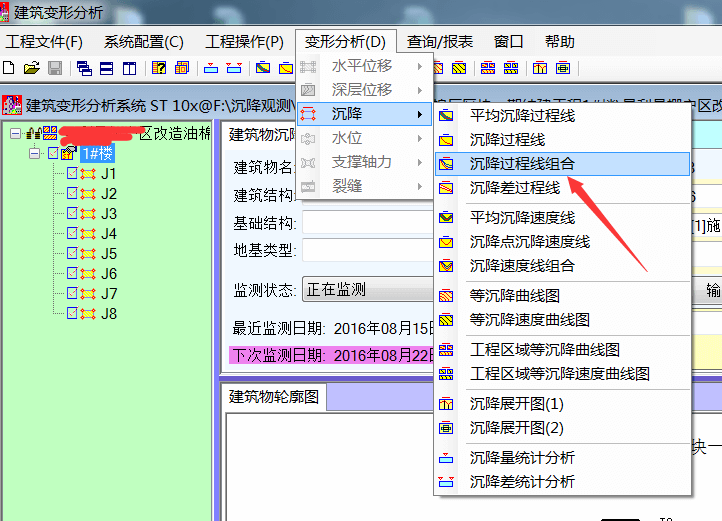The height and width of the screenshot is (521, 722).
Task: Select 工程区域等沉降速度曲线图 menu entry
Action: 562,374
